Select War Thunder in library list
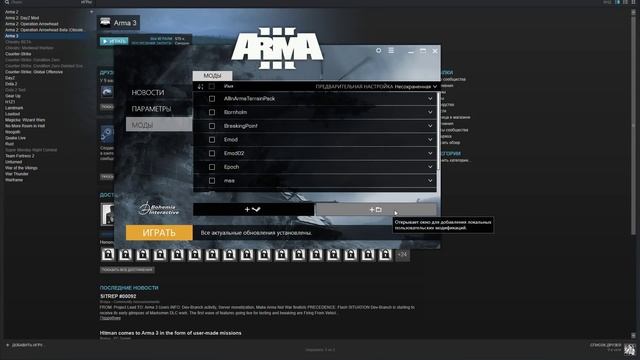This screenshot has height=360, width=640. [17, 174]
